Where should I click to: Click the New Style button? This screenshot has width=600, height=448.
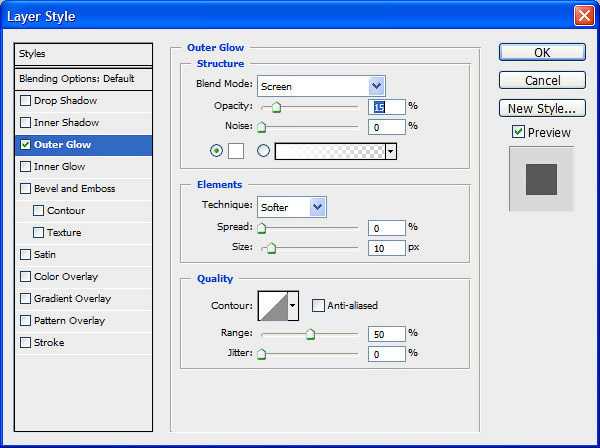pos(541,108)
